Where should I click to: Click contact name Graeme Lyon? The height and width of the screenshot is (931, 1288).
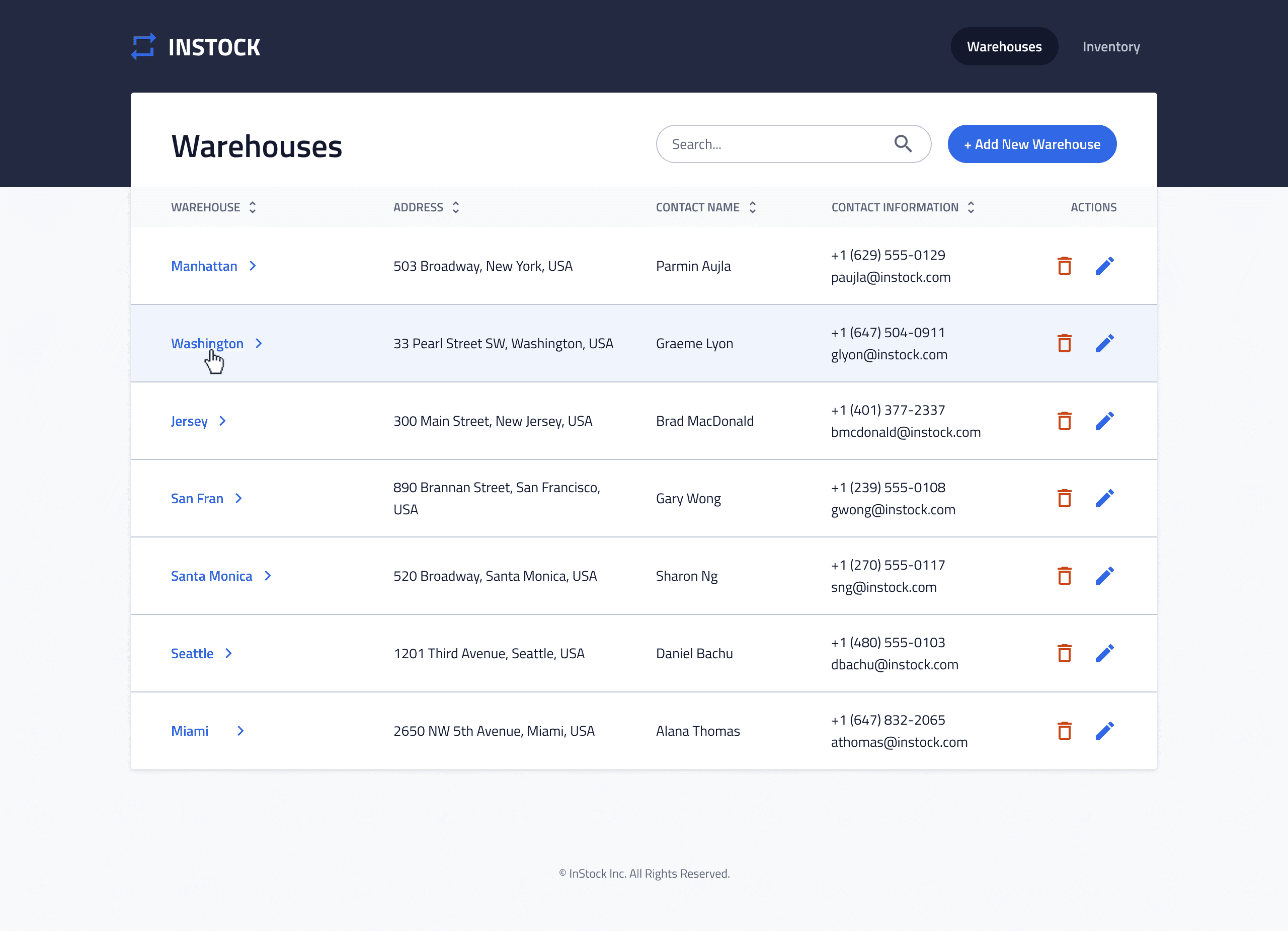694,344
